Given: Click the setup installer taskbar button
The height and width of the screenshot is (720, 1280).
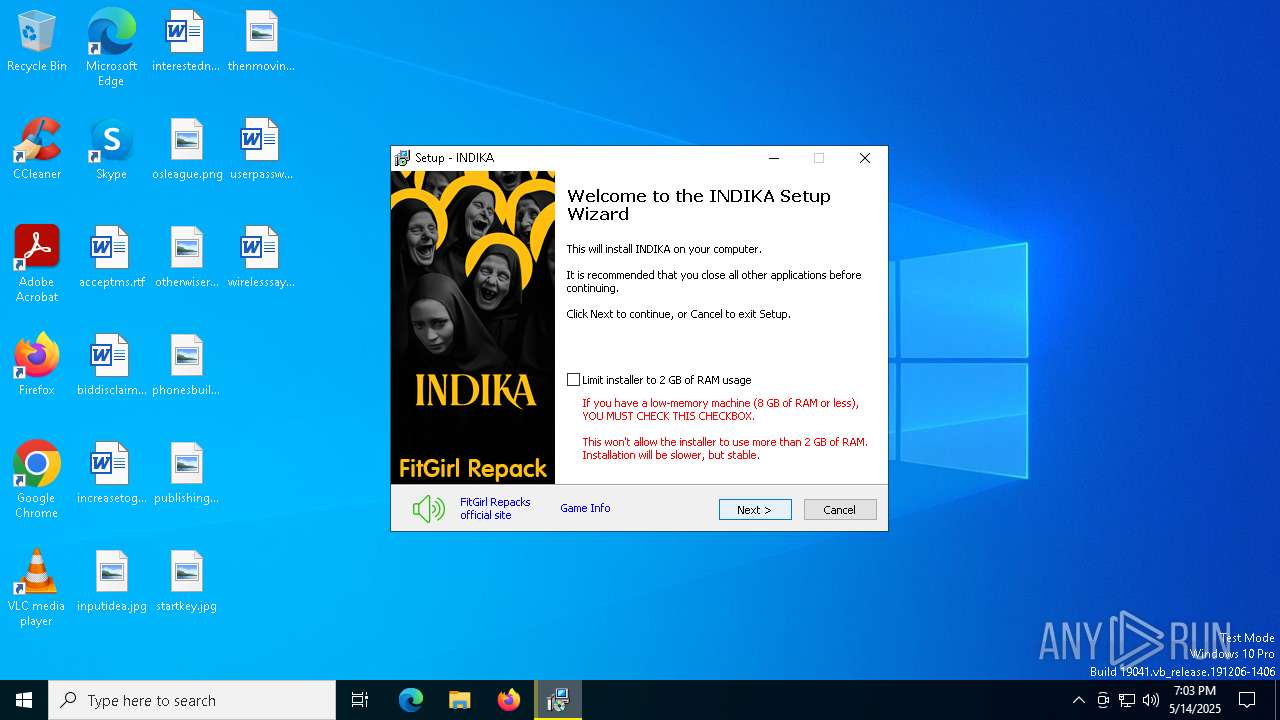Looking at the screenshot, I should coord(558,700).
